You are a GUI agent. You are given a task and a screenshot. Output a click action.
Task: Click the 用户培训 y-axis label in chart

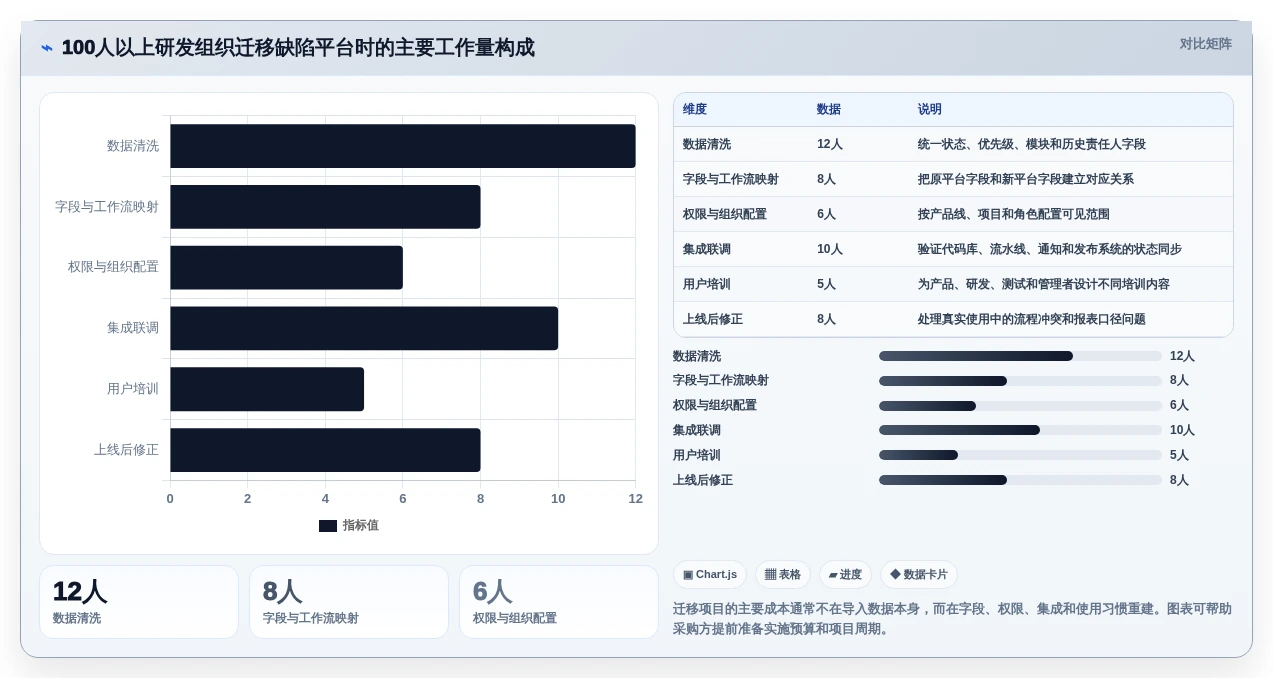133,389
